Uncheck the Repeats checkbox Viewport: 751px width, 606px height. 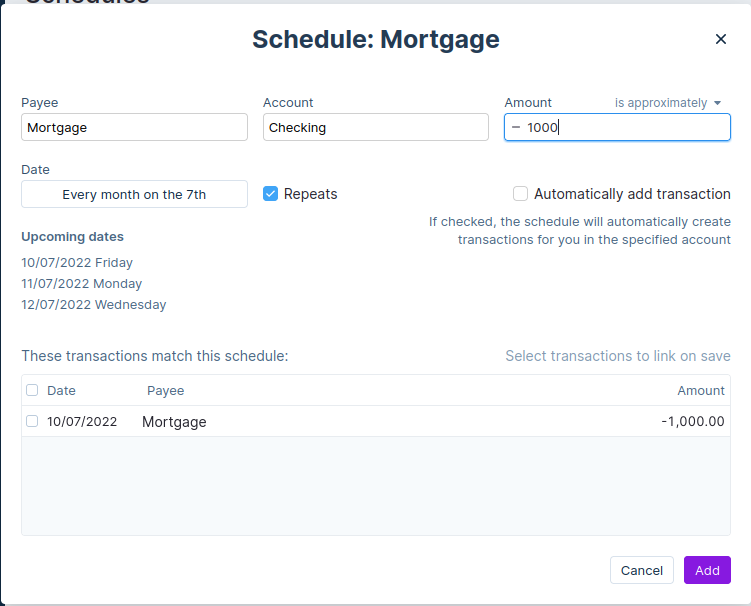click(270, 194)
